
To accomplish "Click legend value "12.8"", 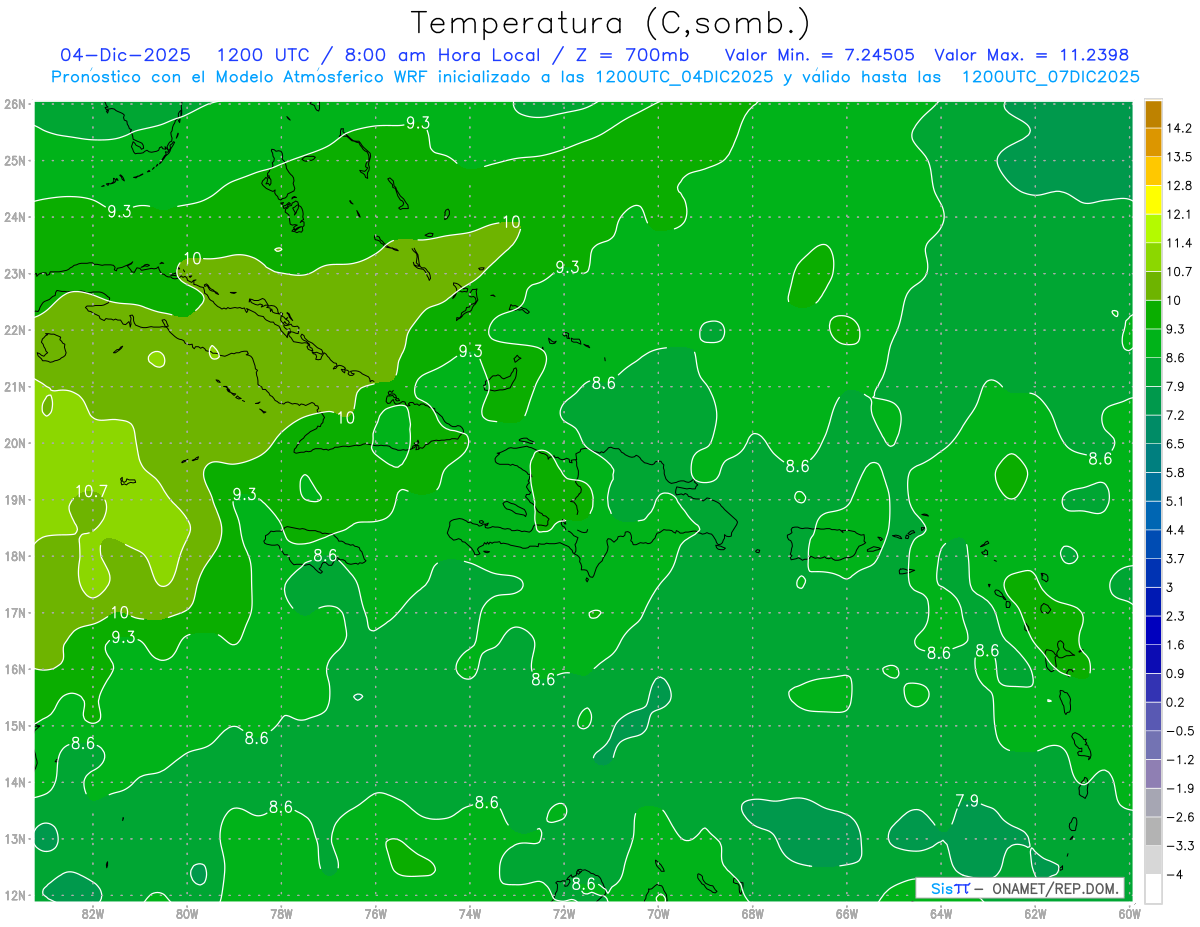I will (x=1180, y=186).
